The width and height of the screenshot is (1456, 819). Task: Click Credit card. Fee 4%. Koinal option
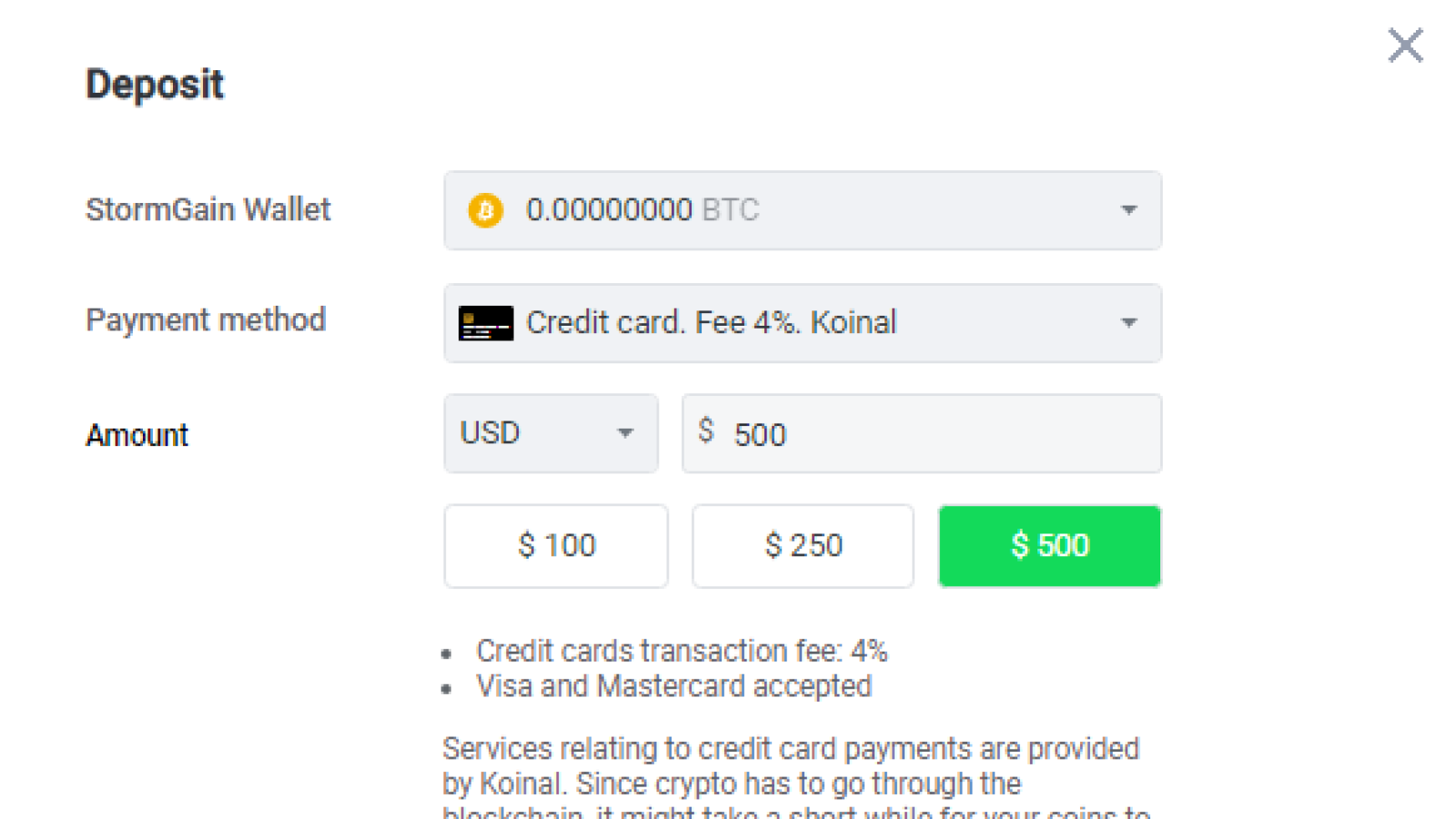point(712,323)
